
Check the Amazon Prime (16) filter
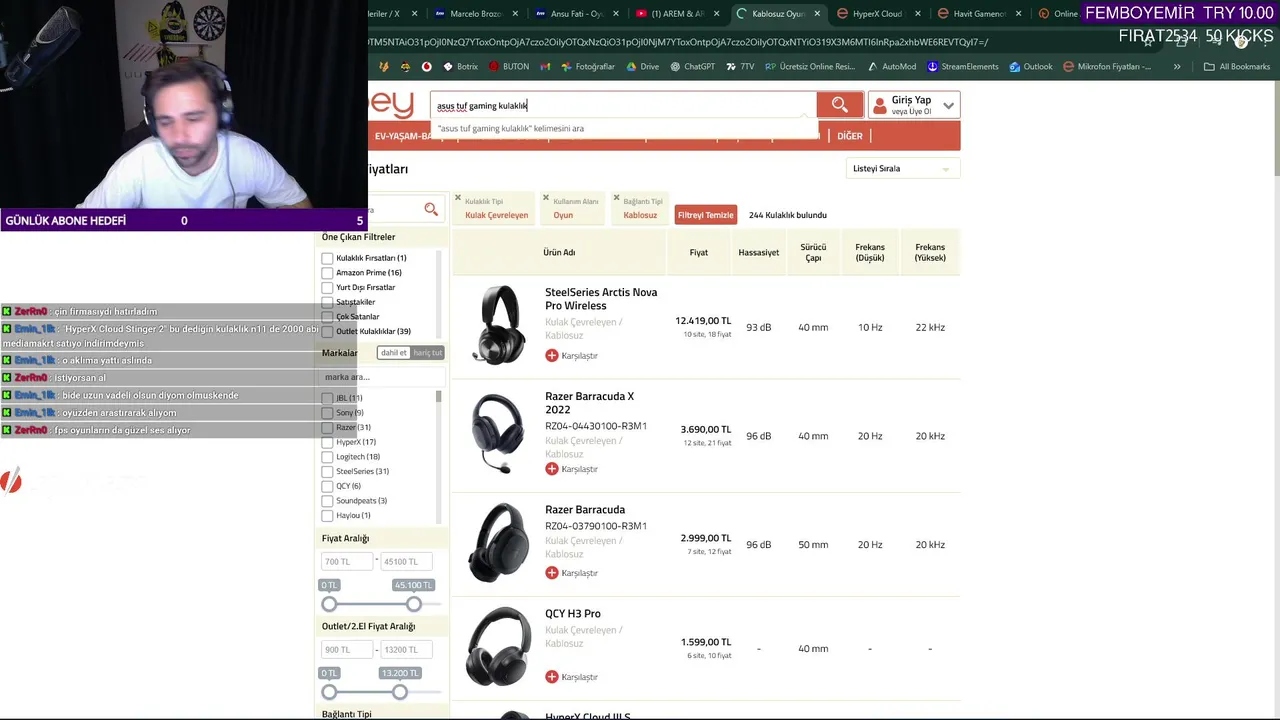point(327,273)
